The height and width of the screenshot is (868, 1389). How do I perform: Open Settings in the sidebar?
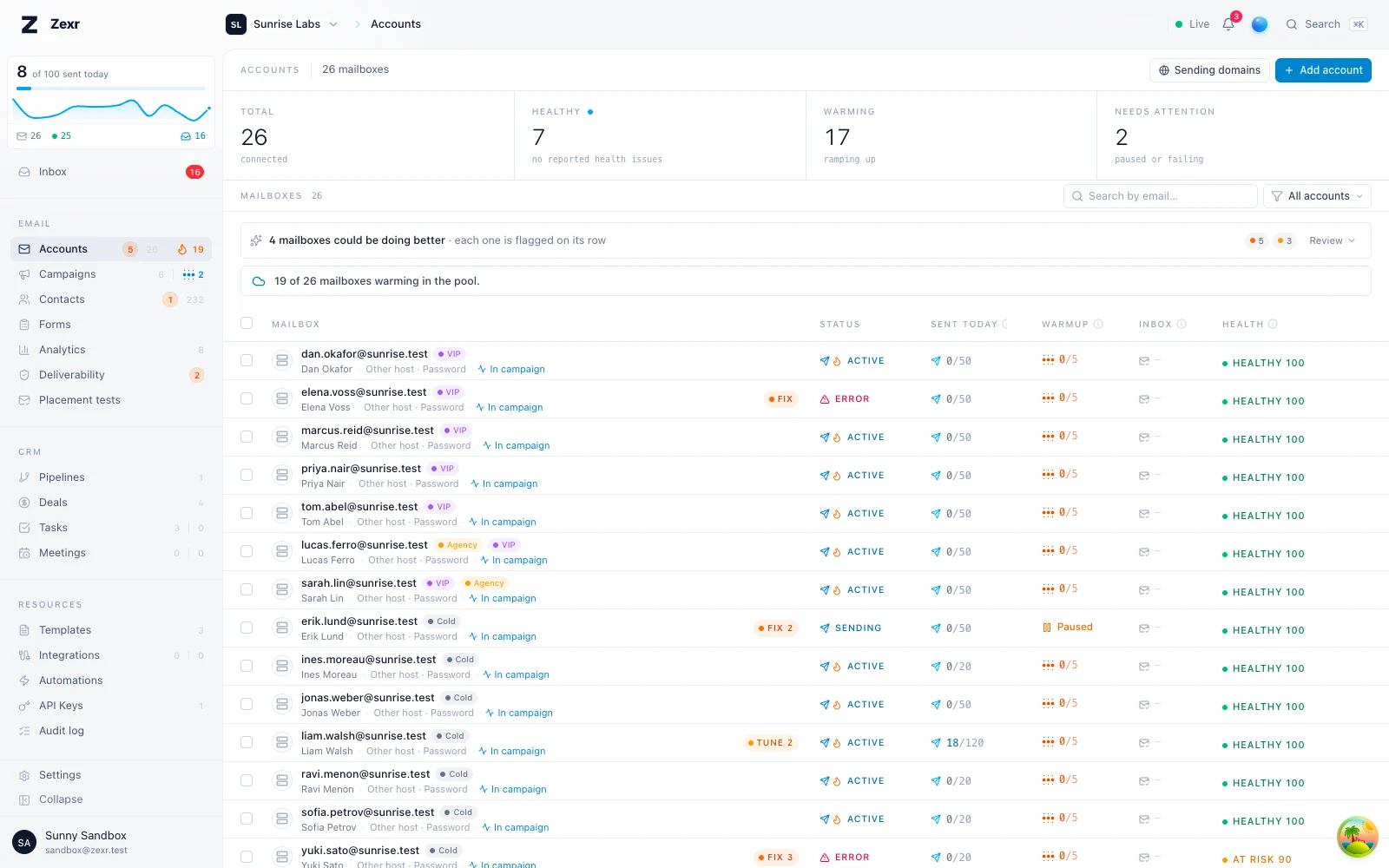coord(111,775)
